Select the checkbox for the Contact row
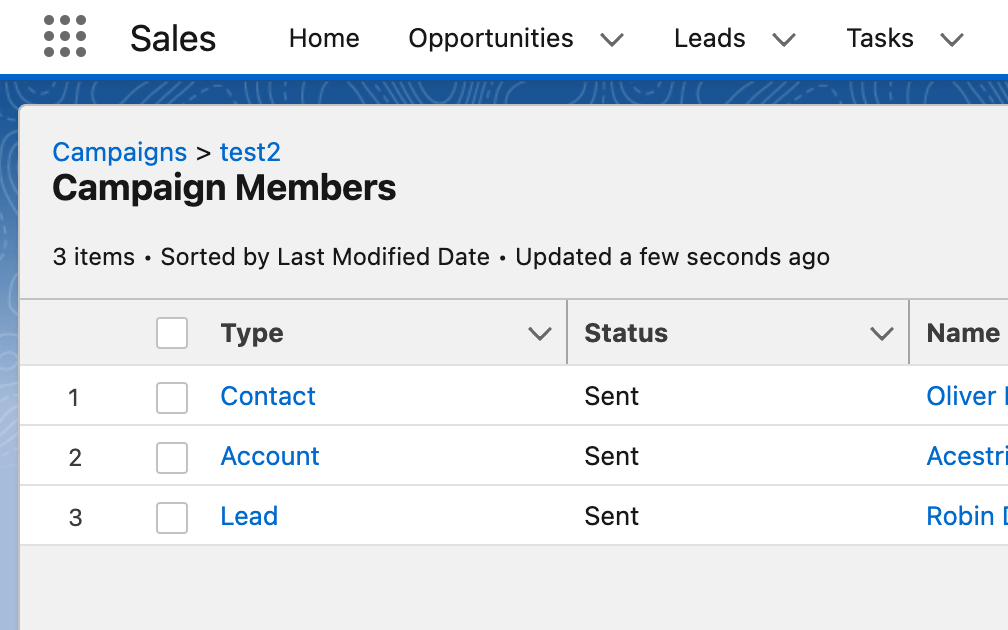This screenshot has height=630, width=1008. point(172,397)
